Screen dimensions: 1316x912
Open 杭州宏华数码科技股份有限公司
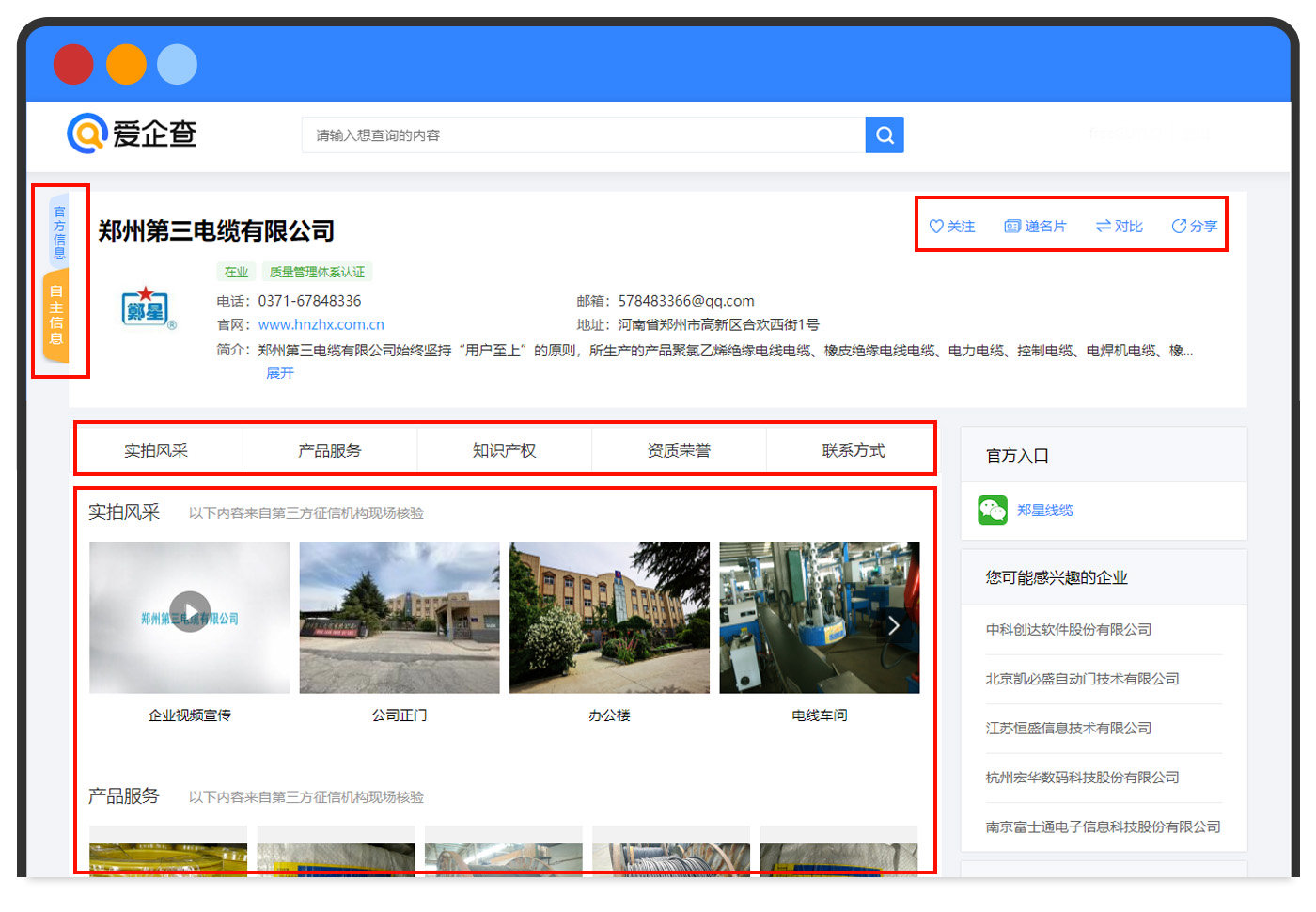coord(1082,777)
